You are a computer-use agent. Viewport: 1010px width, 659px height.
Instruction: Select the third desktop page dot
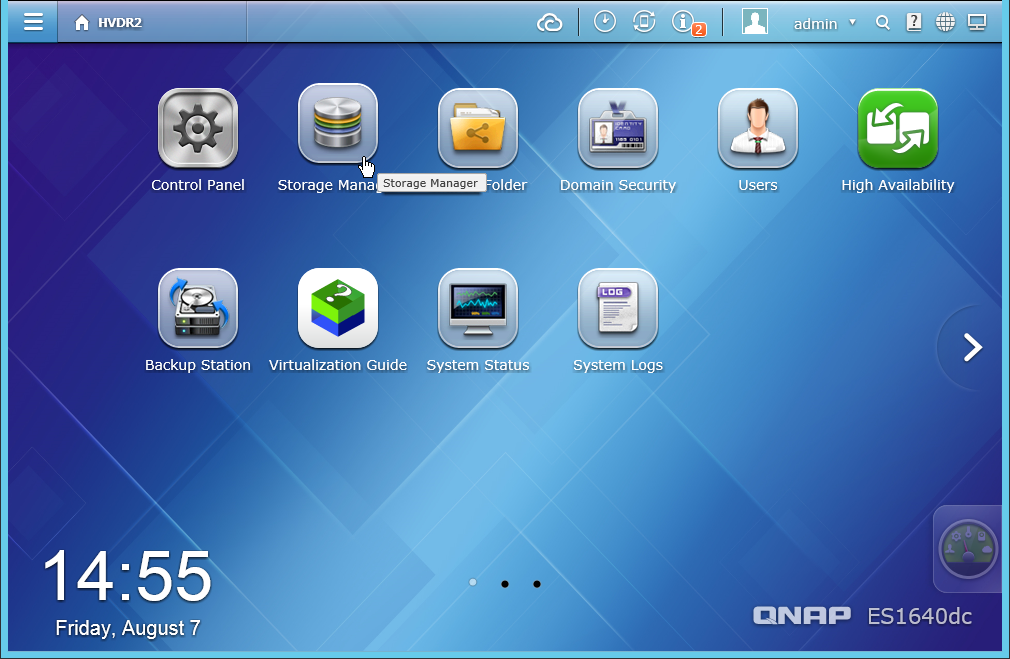[537, 584]
